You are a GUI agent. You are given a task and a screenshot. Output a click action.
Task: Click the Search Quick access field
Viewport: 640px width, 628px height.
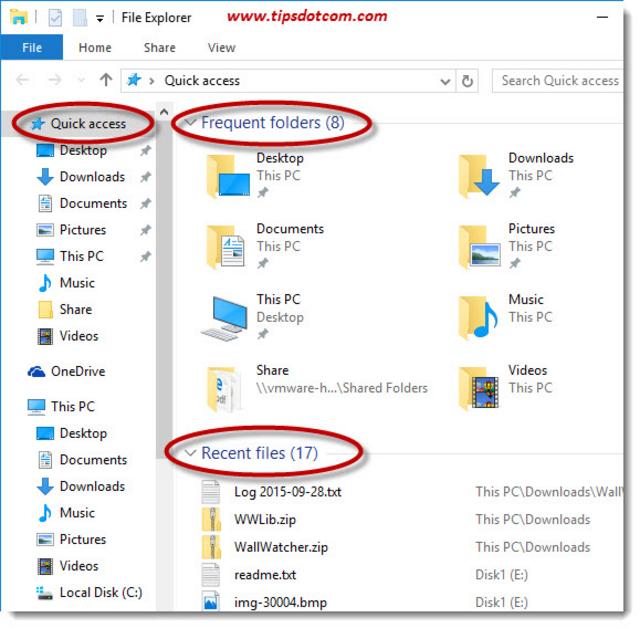(558, 81)
